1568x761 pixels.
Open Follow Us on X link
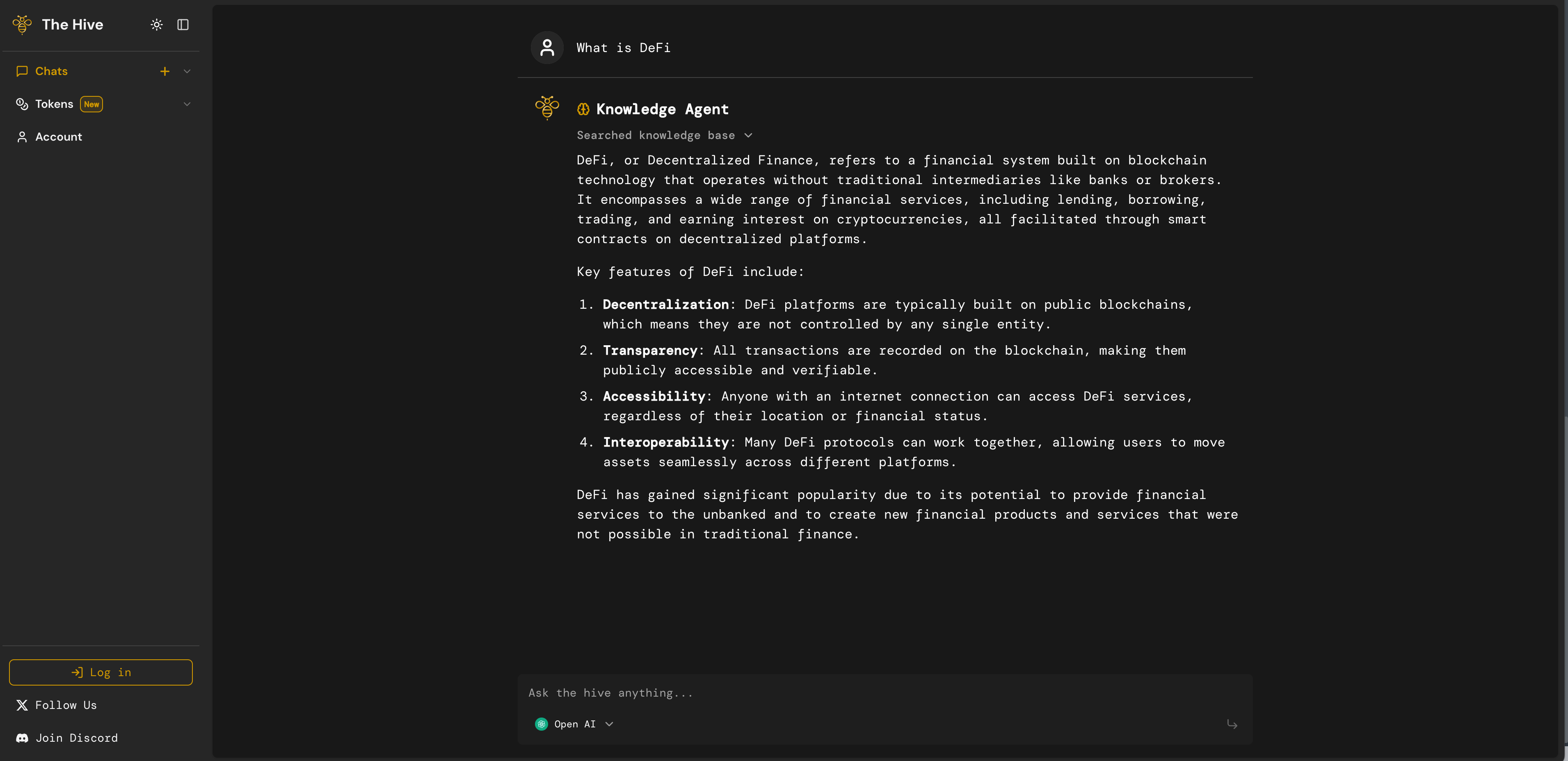click(65, 705)
